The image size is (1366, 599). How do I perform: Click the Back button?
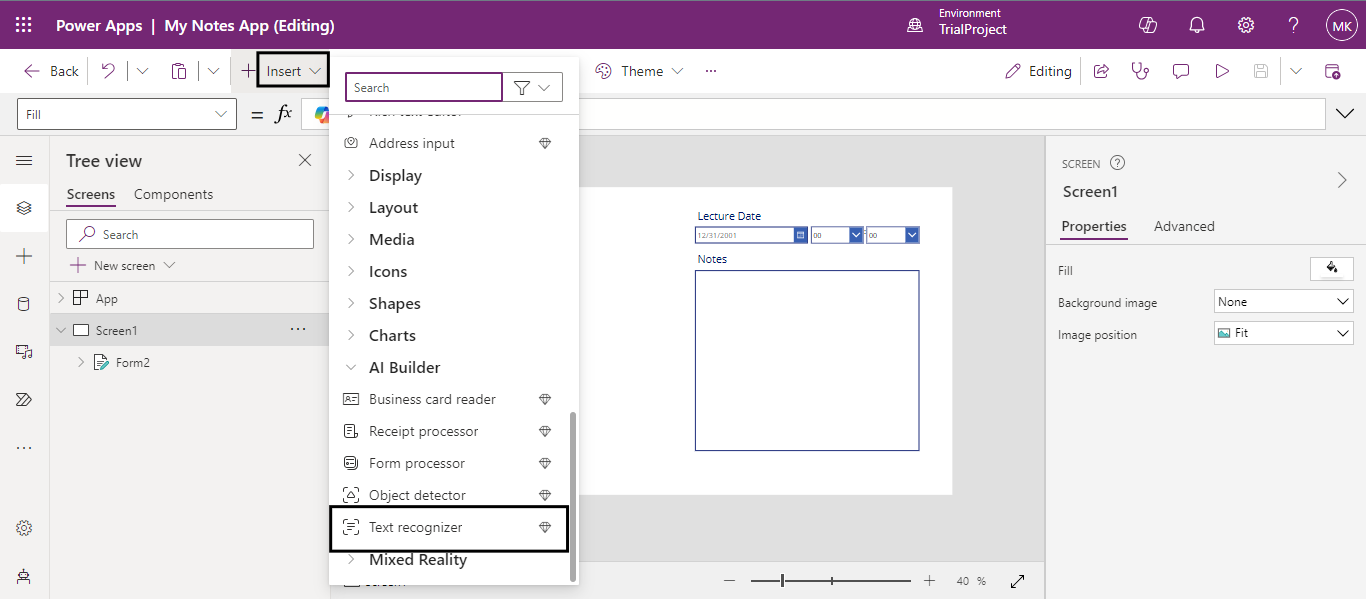(x=52, y=71)
